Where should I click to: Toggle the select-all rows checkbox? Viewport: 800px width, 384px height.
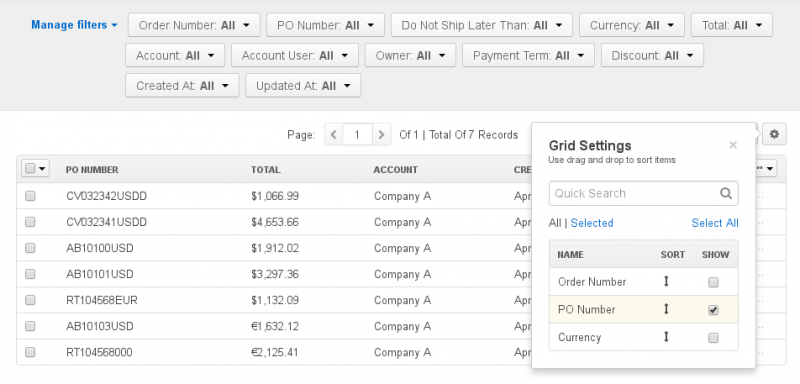30,168
